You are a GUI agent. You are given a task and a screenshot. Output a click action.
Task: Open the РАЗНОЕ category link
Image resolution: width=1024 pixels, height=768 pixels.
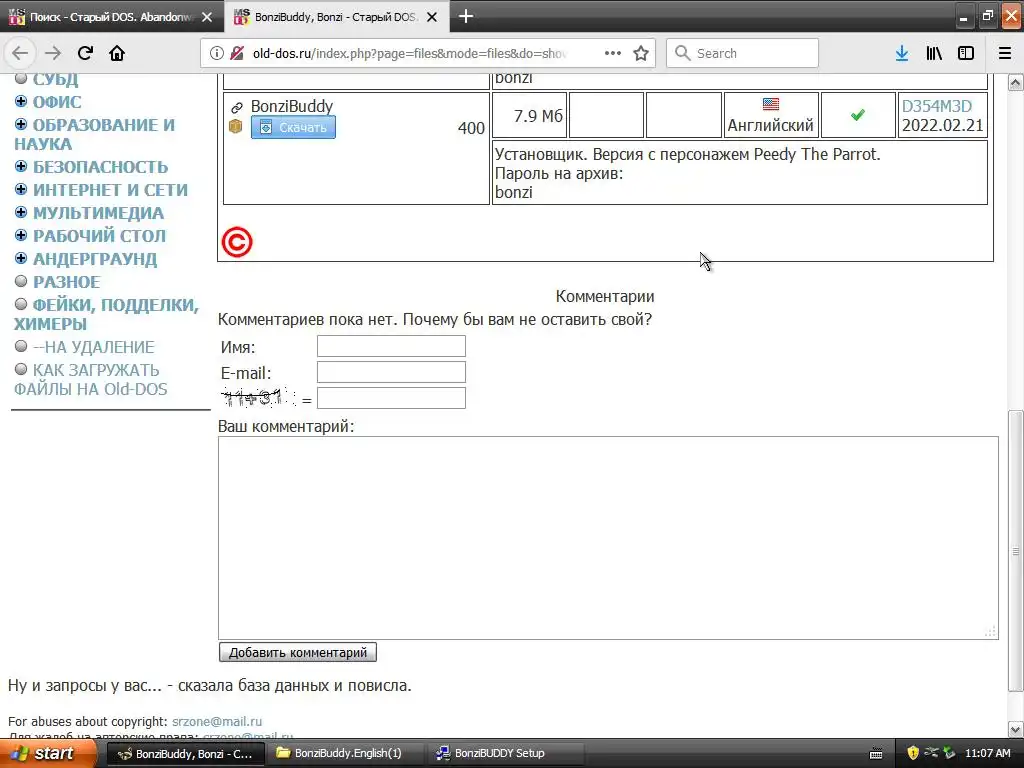pyautogui.click(x=67, y=282)
